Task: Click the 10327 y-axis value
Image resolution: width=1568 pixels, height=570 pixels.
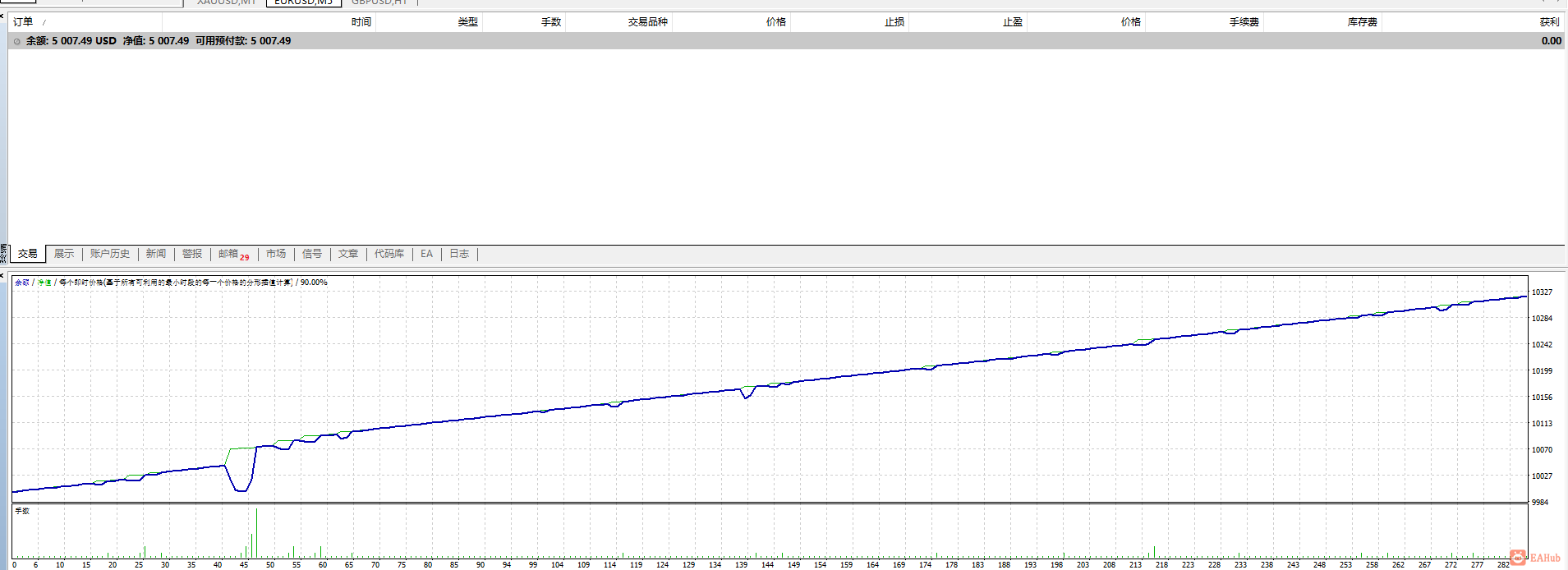Action: pos(1542,292)
